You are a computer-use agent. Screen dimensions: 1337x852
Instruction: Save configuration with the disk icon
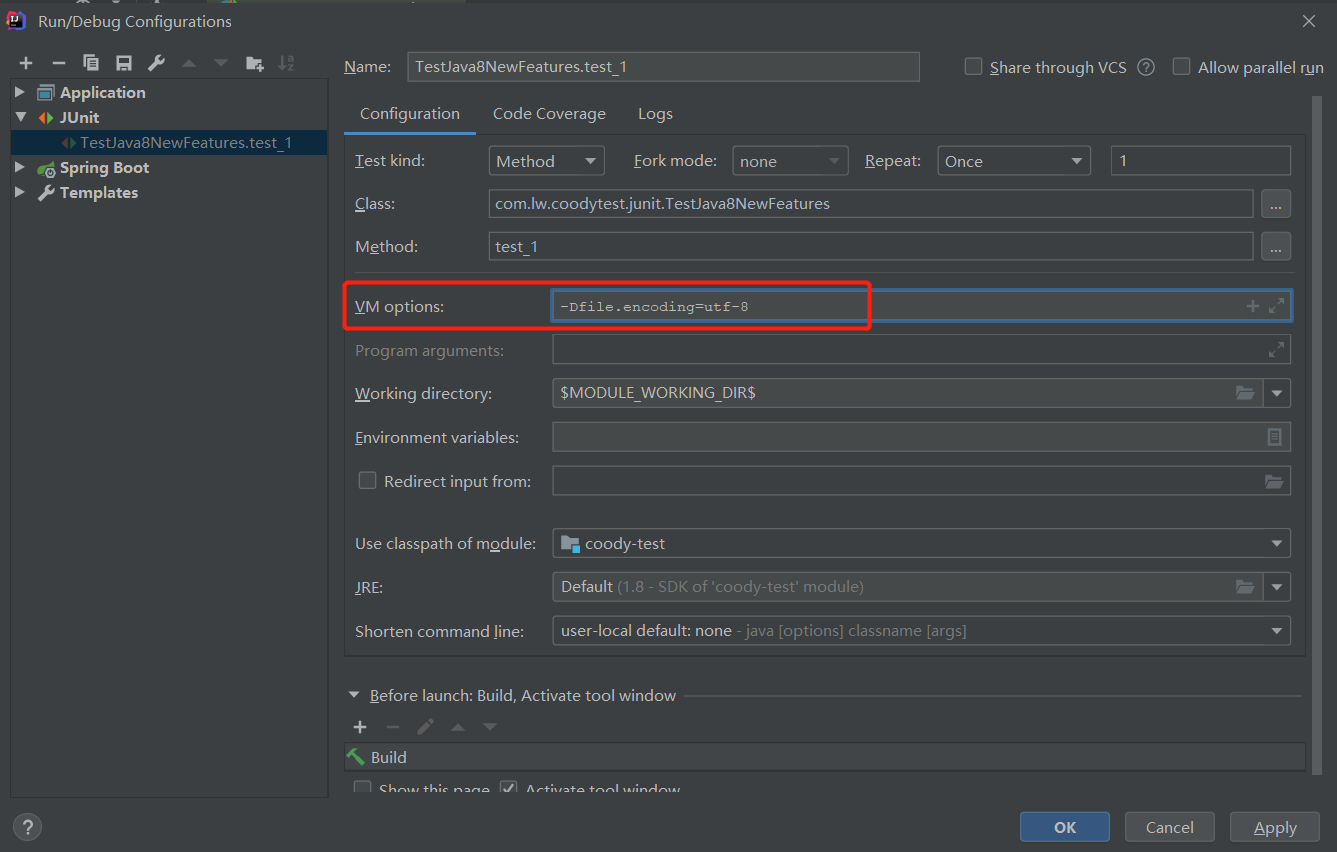pos(124,63)
